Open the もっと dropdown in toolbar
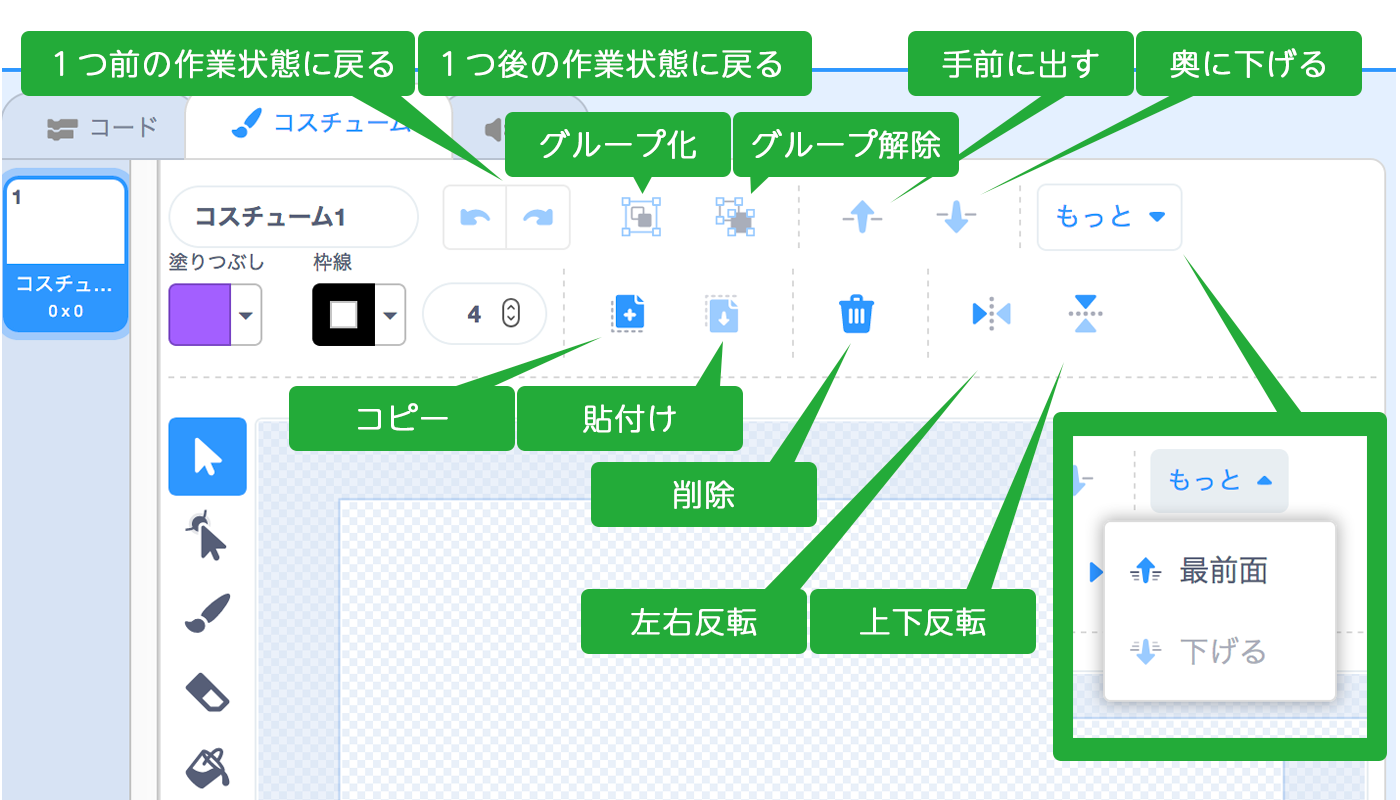Image resolution: width=1400 pixels, height=800 pixels. [x=1109, y=217]
